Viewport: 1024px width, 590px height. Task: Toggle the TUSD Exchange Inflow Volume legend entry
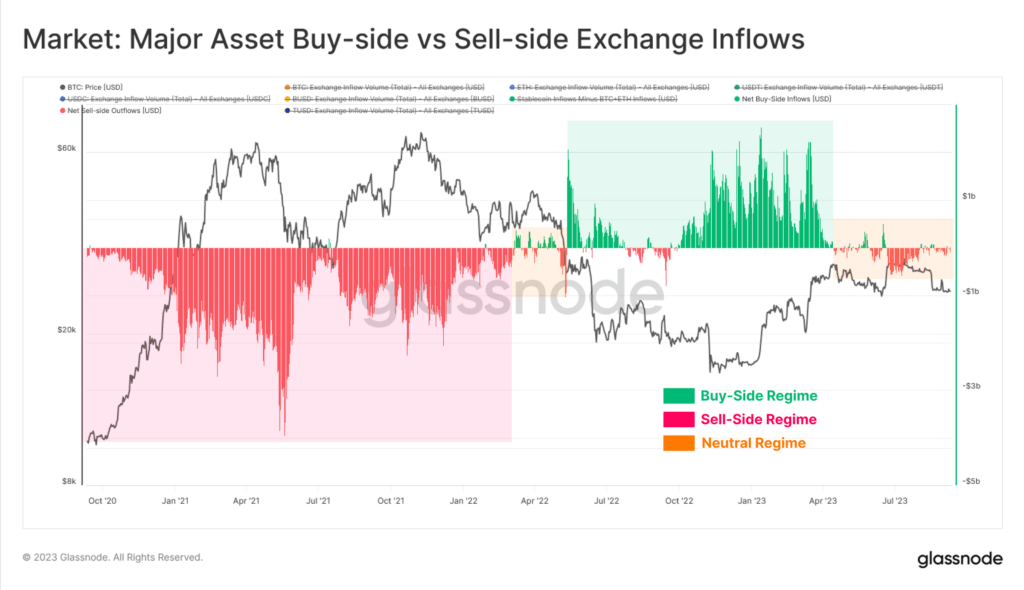389,110
